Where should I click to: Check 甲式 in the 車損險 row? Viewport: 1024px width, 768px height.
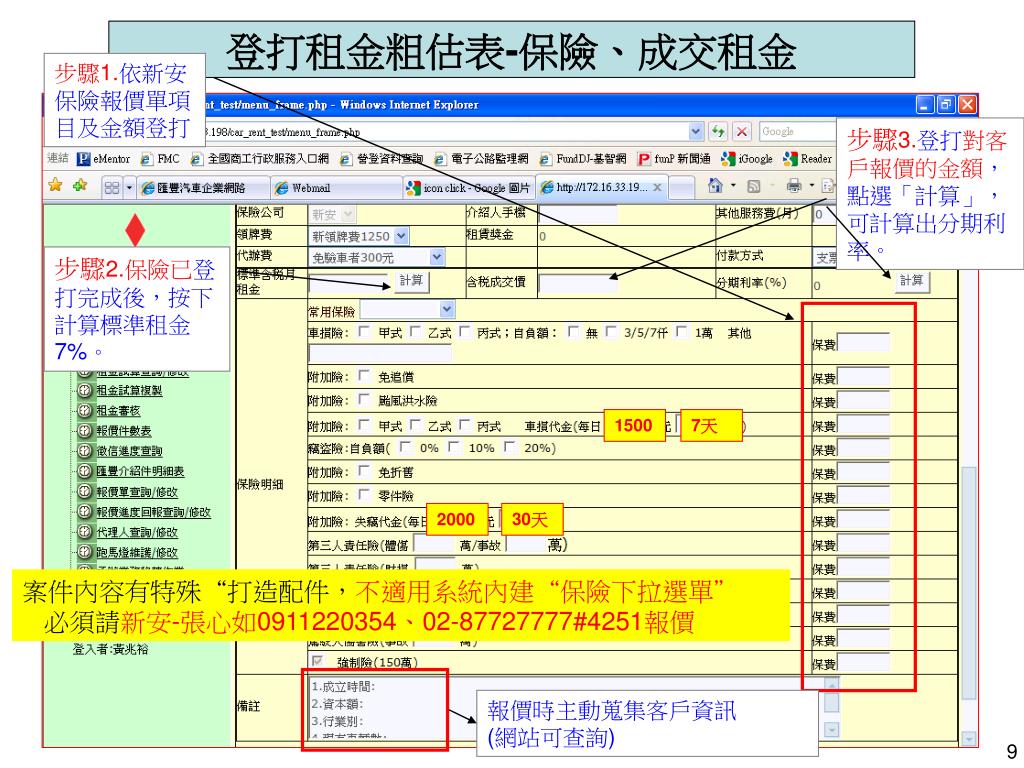pyautogui.click(x=364, y=332)
